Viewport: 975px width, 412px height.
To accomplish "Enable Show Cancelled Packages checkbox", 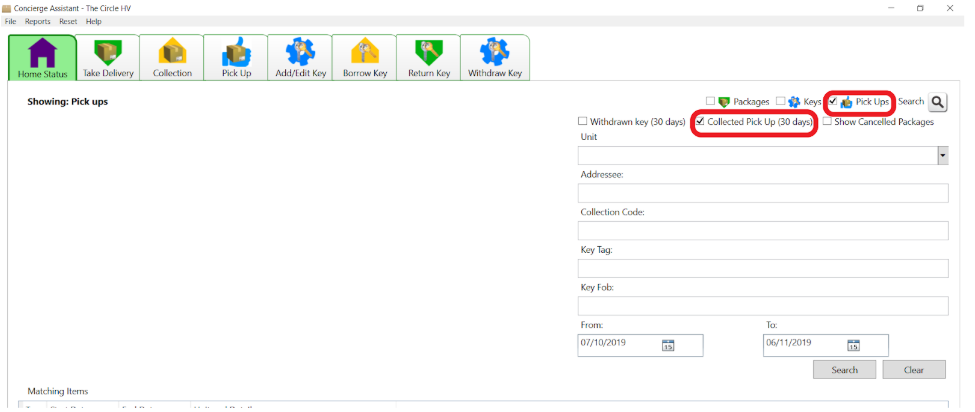I will 827,122.
